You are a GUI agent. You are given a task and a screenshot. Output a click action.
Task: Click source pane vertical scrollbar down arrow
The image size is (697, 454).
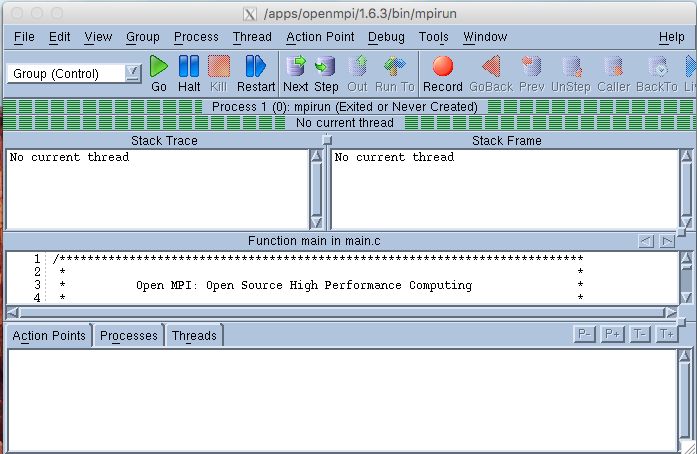(686, 297)
